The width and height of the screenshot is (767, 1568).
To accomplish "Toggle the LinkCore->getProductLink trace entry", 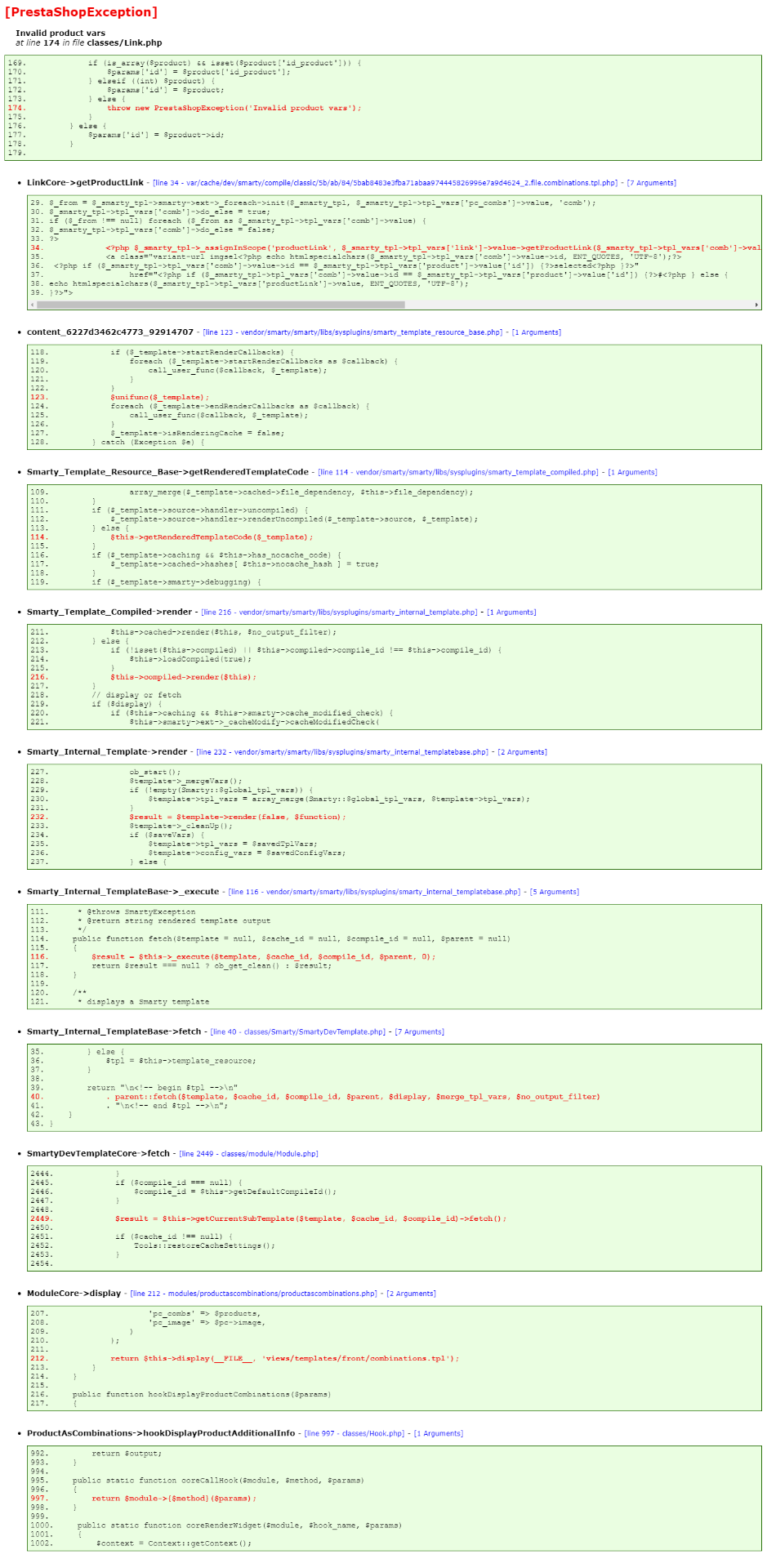I will point(85,183).
